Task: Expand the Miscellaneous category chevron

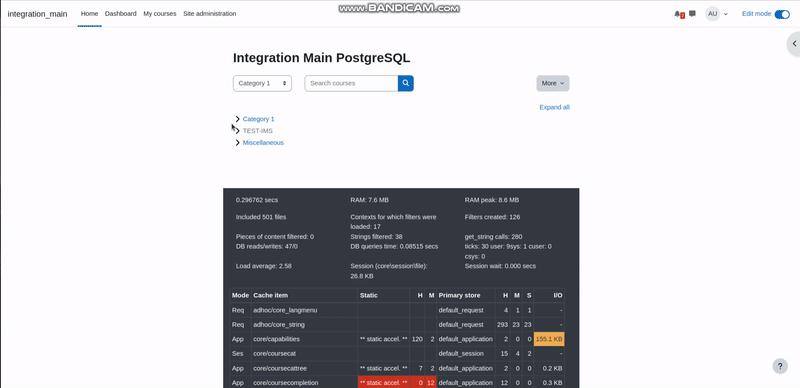Action: point(237,142)
